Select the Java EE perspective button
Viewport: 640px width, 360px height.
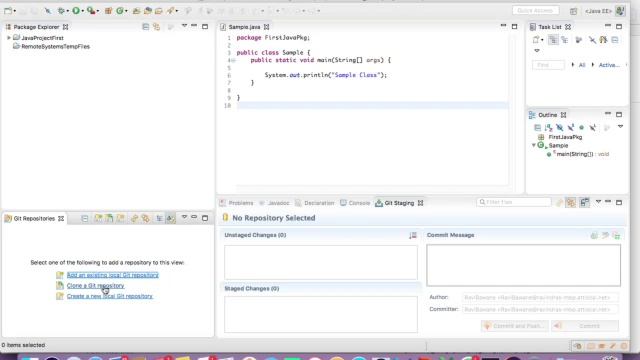(x=598, y=11)
